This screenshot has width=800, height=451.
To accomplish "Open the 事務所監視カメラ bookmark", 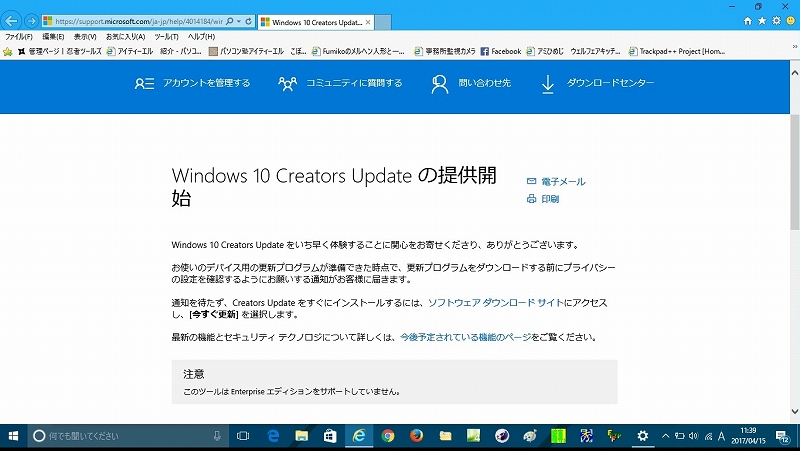I will tap(444, 52).
